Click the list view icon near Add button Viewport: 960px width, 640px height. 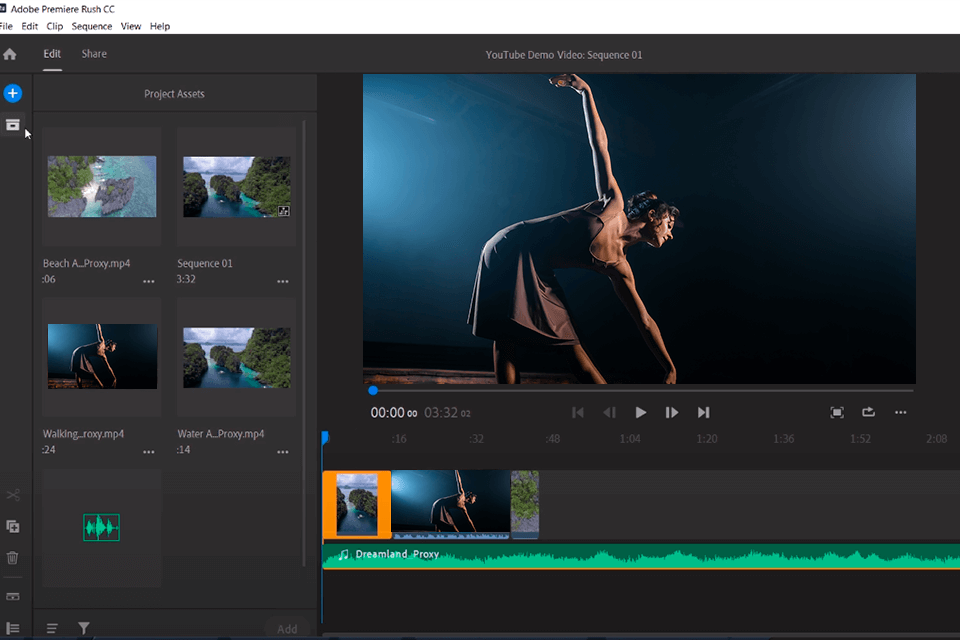[52, 627]
